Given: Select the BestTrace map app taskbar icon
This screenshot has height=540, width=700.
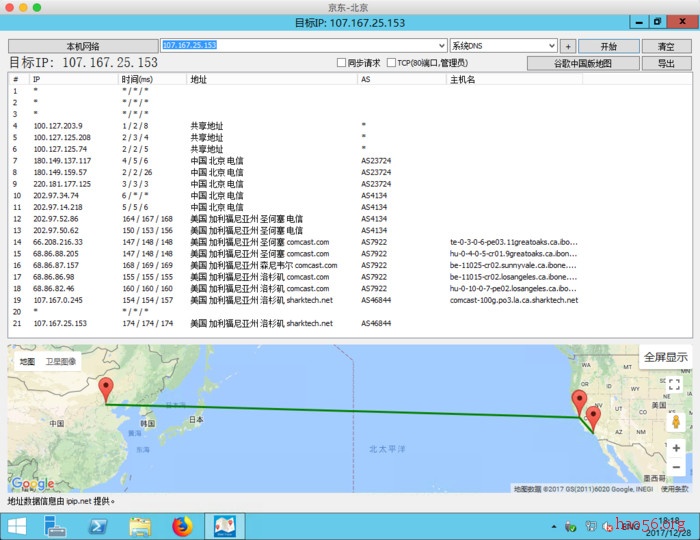Looking at the screenshot, I should (x=225, y=526).
